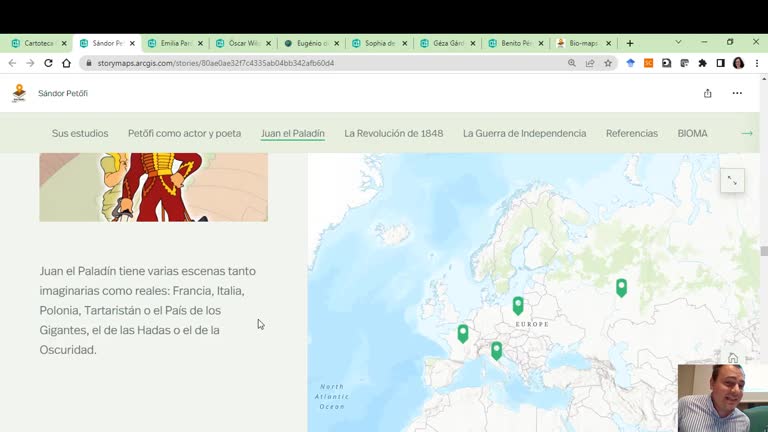Open the orange SC extension
This screenshot has height=432, width=768.
(x=648, y=63)
